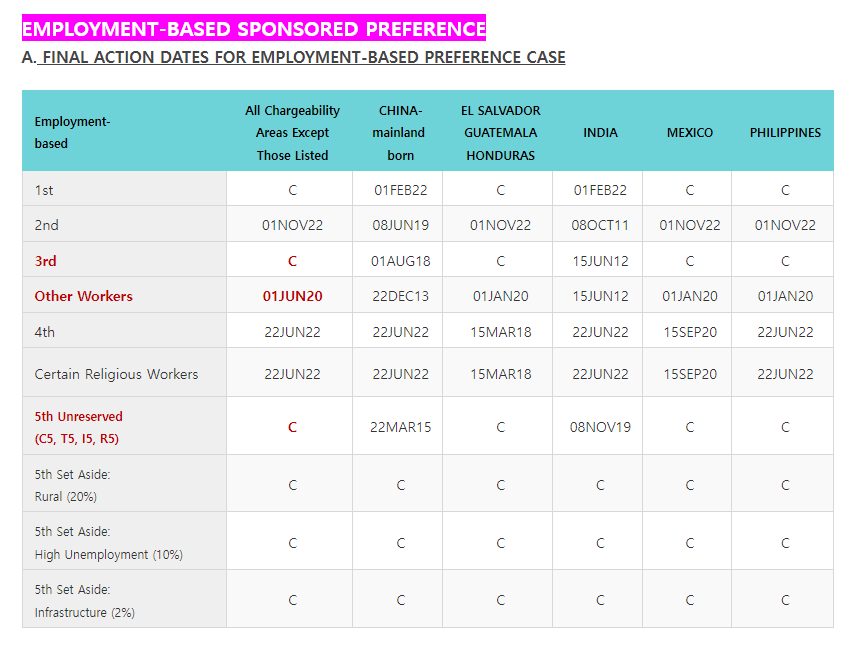
Task: Click the red 01JUN20 date cell
Action: pyautogui.click(x=292, y=297)
